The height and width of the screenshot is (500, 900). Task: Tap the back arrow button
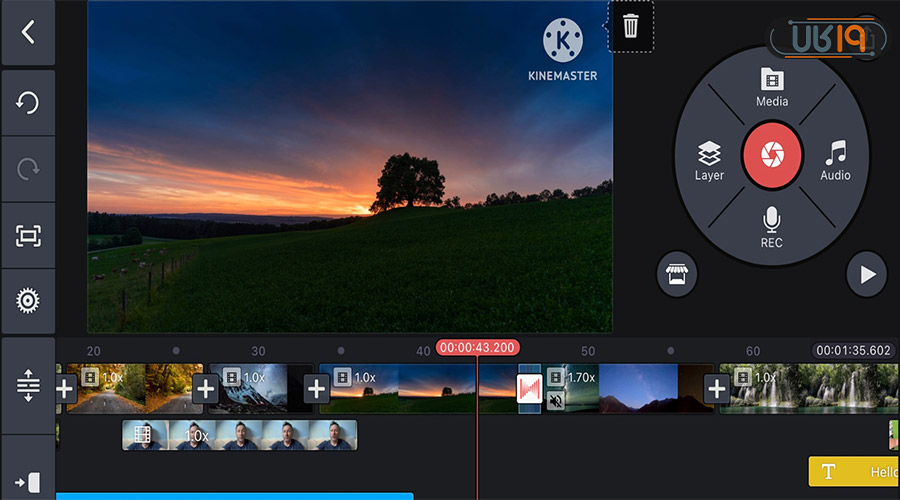28,32
